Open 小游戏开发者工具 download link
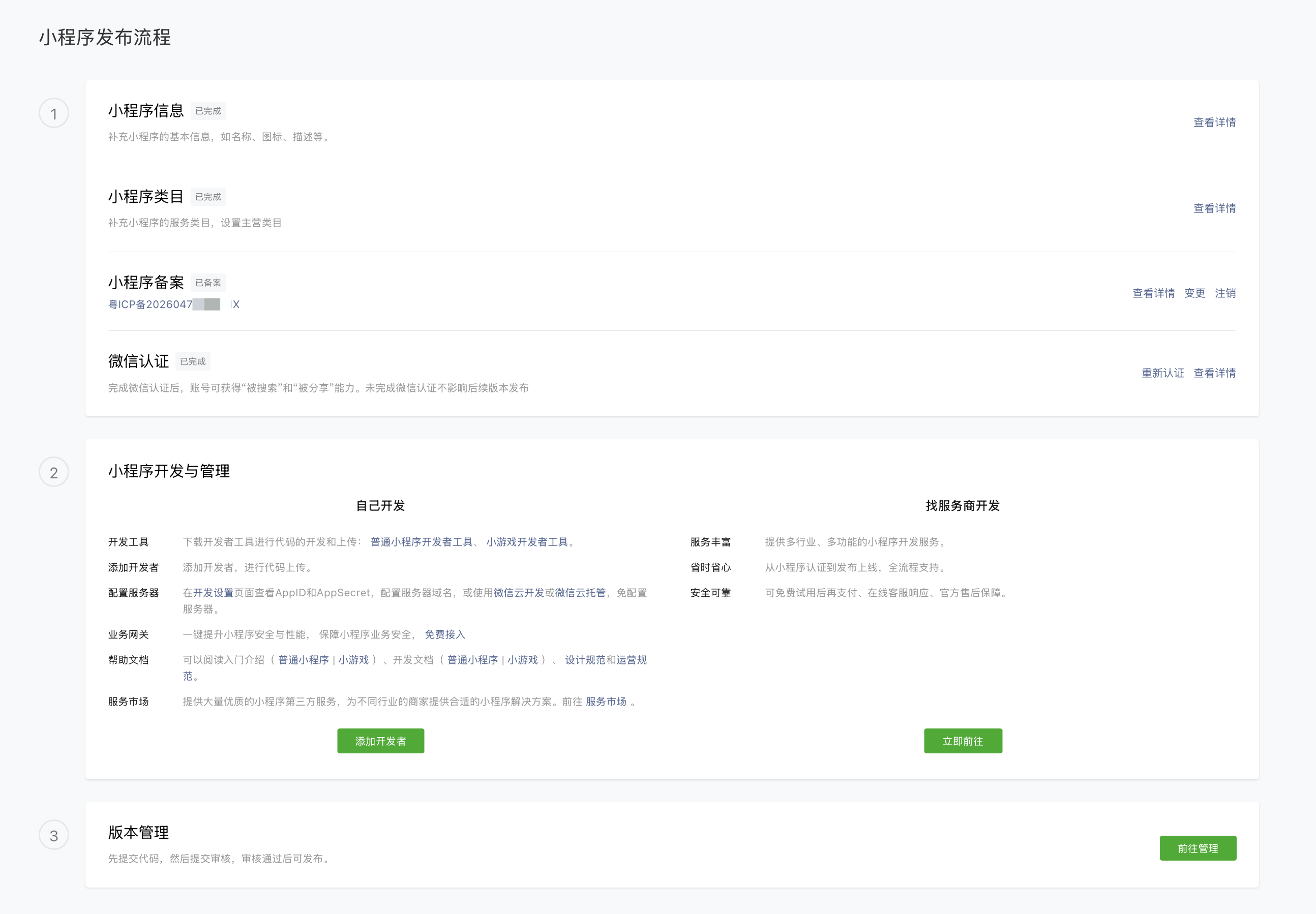1316x914 pixels. (526, 542)
